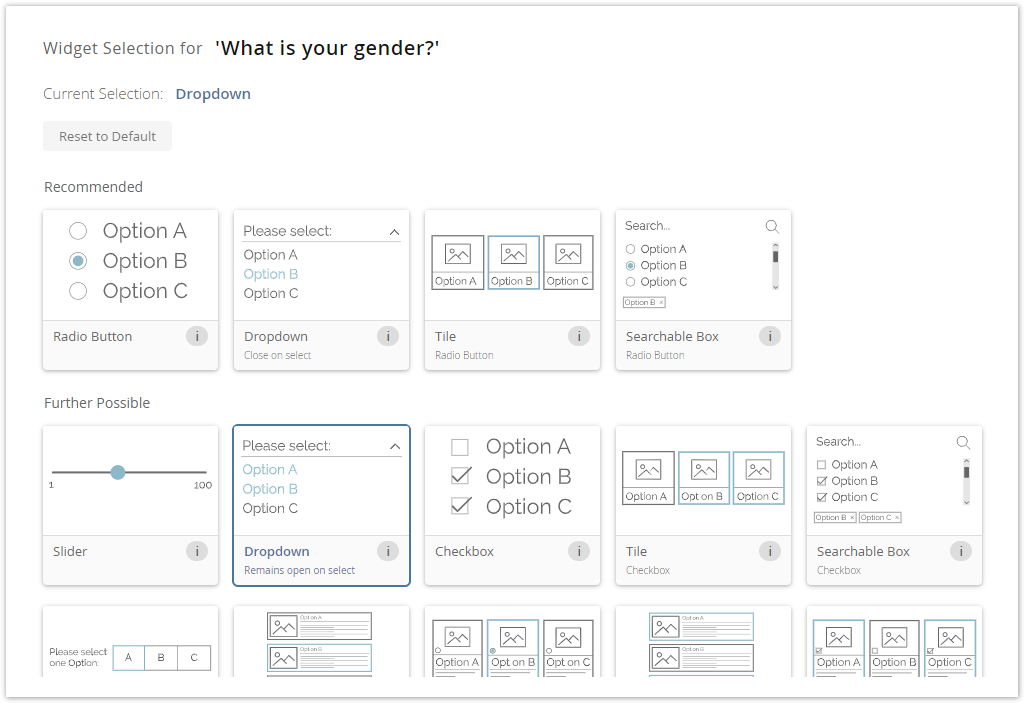Select Option C radio in Radio Button card
The height and width of the screenshot is (703, 1024).
(x=78, y=291)
